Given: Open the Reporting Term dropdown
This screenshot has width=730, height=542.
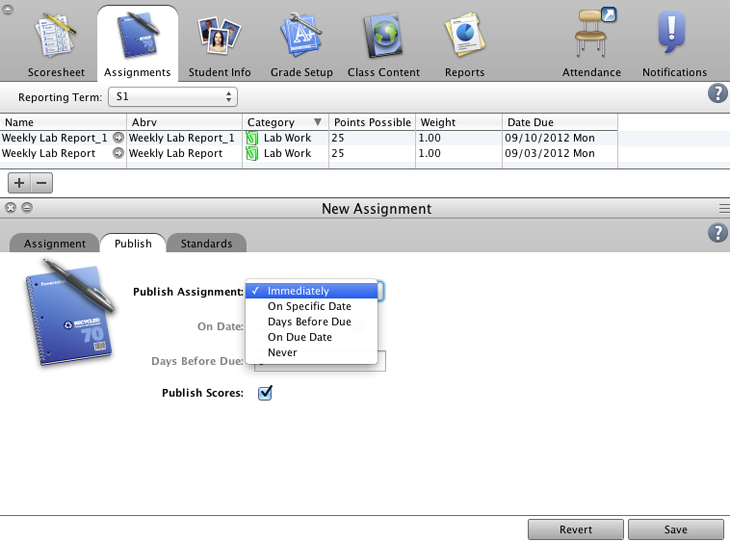Looking at the screenshot, I should click(x=174, y=97).
